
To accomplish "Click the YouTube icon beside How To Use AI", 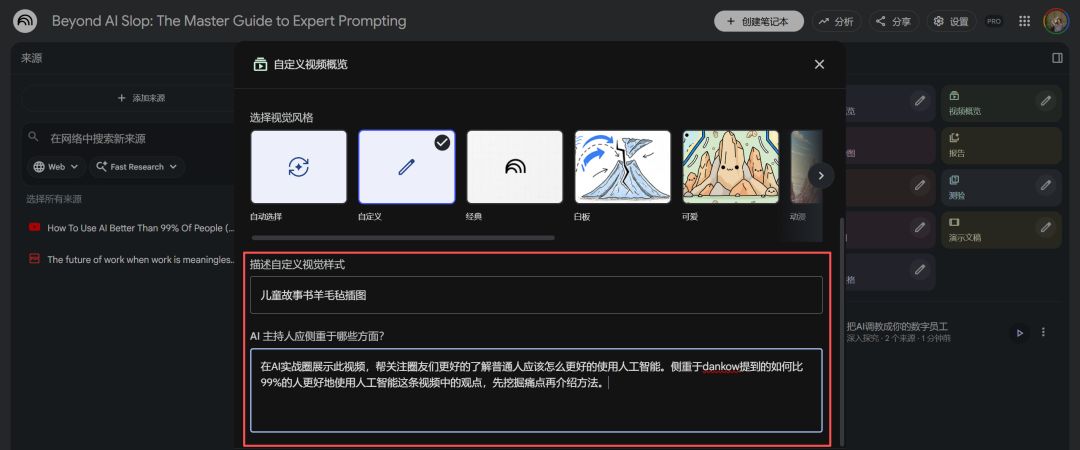I will click(34, 227).
